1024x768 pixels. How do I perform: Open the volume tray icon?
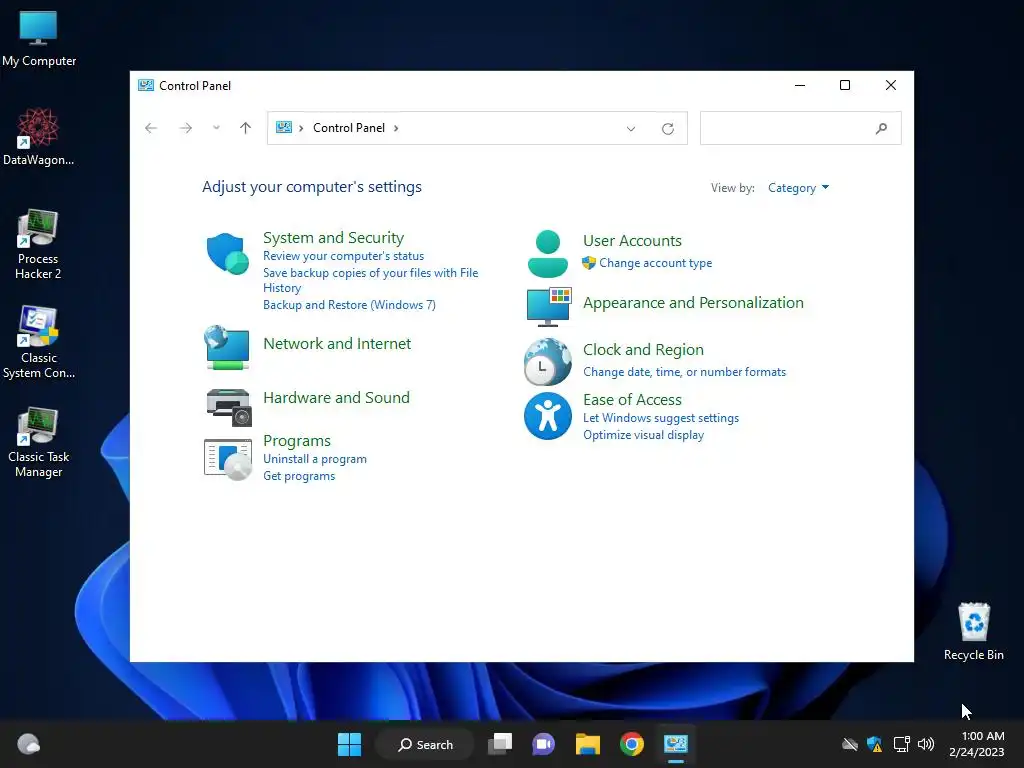pos(926,744)
